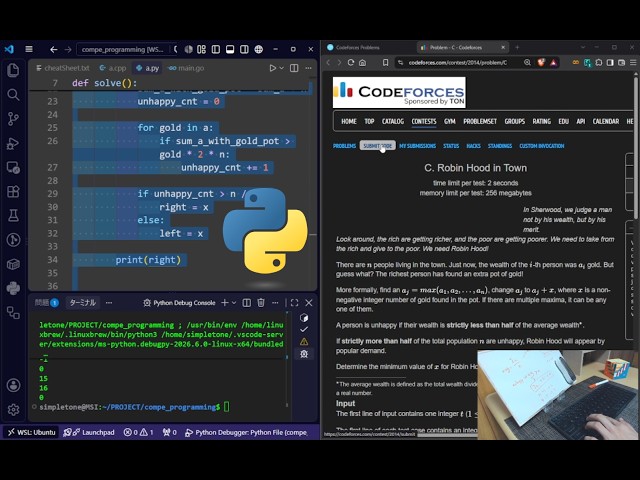Open the Extensions view in the activity bar

tap(13, 191)
